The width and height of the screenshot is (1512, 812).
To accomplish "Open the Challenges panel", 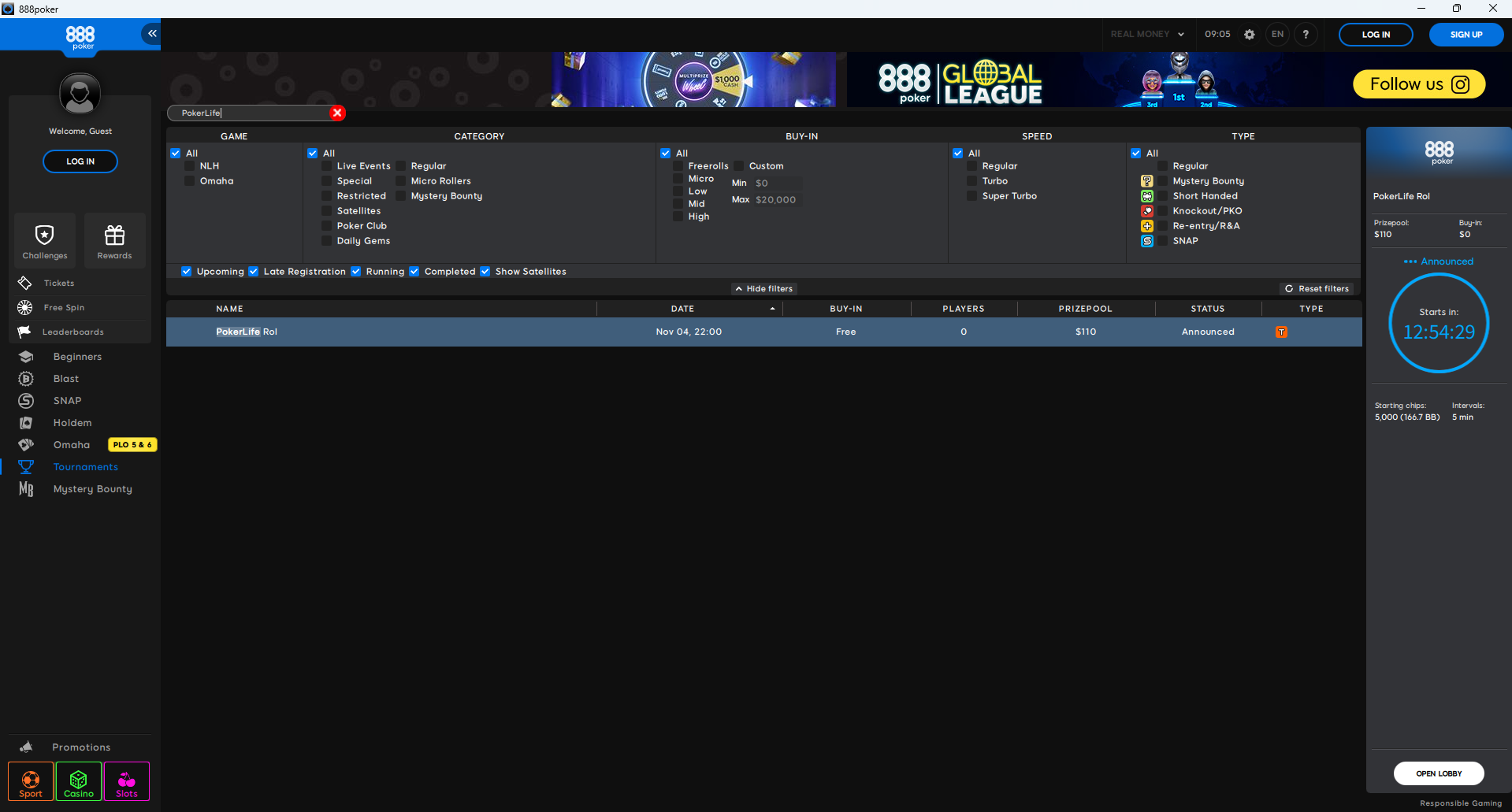I will point(44,239).
